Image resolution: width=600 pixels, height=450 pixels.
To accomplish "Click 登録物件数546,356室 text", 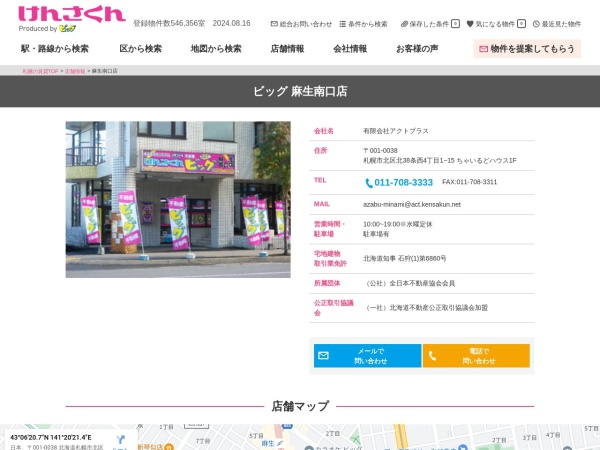I will (169, 23).
